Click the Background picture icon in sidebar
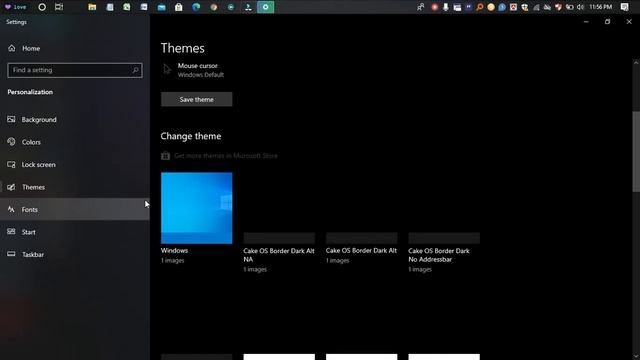 click(11, 119)
